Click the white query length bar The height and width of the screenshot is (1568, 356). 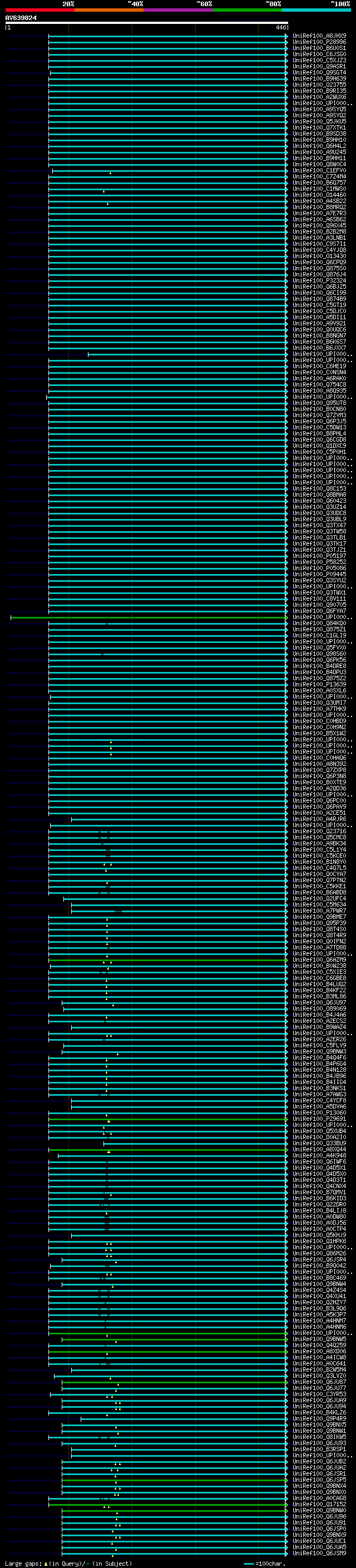click(x=147, y=22)
